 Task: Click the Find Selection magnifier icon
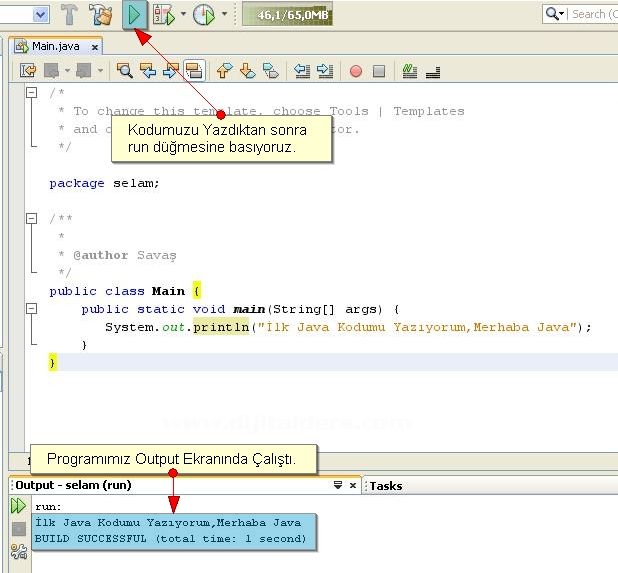(x=125, y=71)
